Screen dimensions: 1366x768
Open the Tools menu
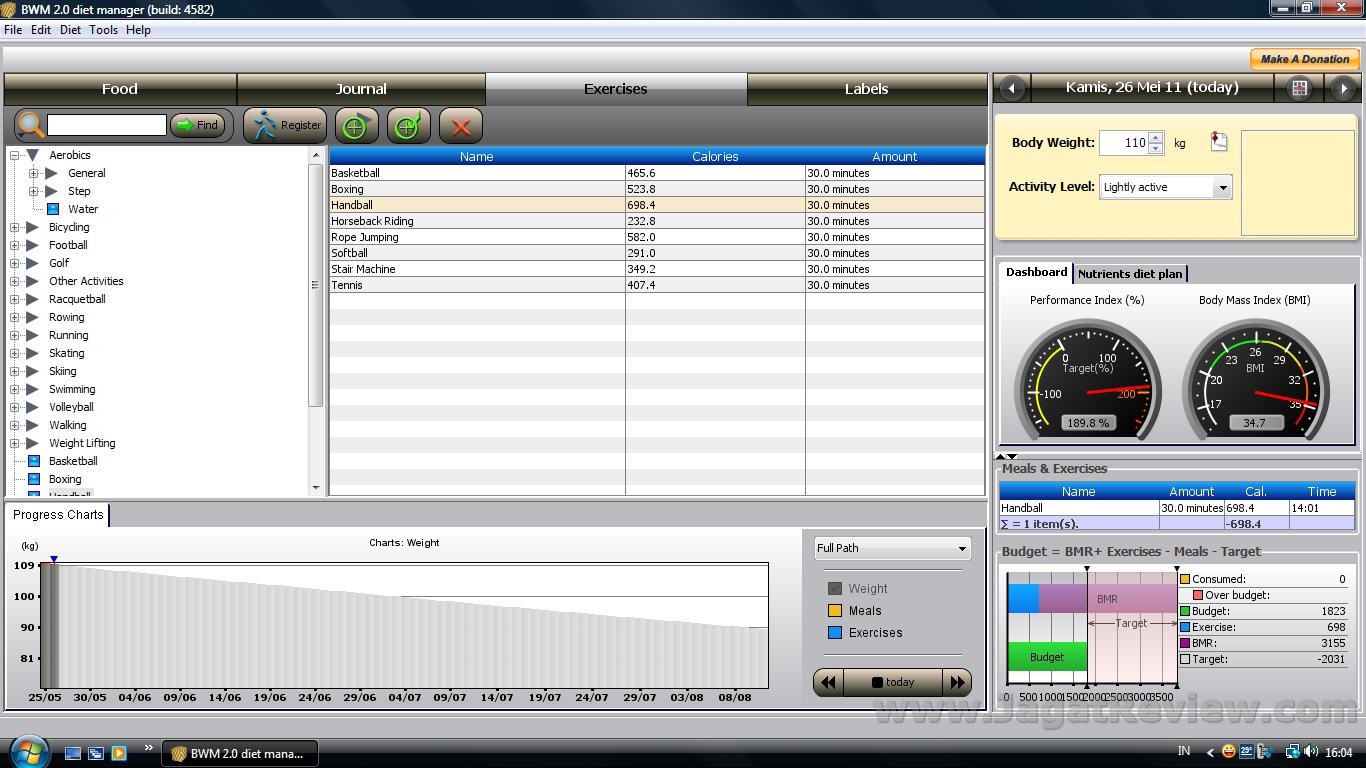point(104,30)
